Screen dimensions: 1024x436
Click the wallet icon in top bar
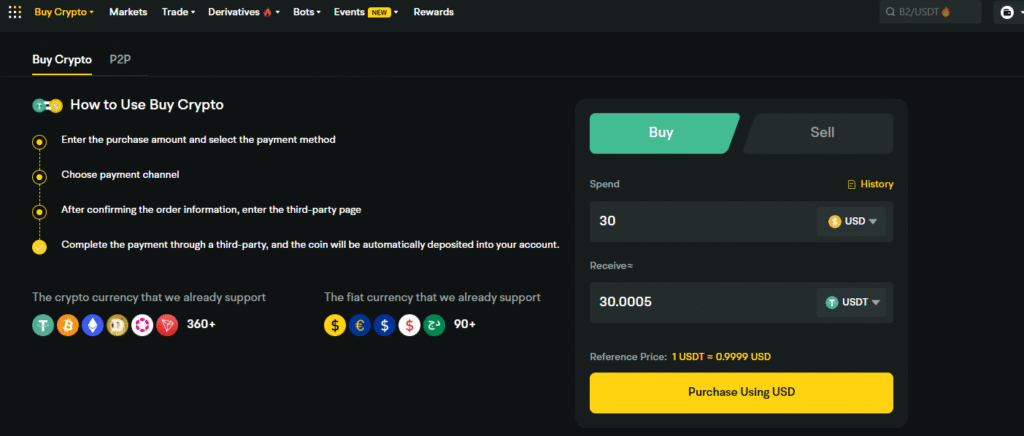(x=1006, y=13)
